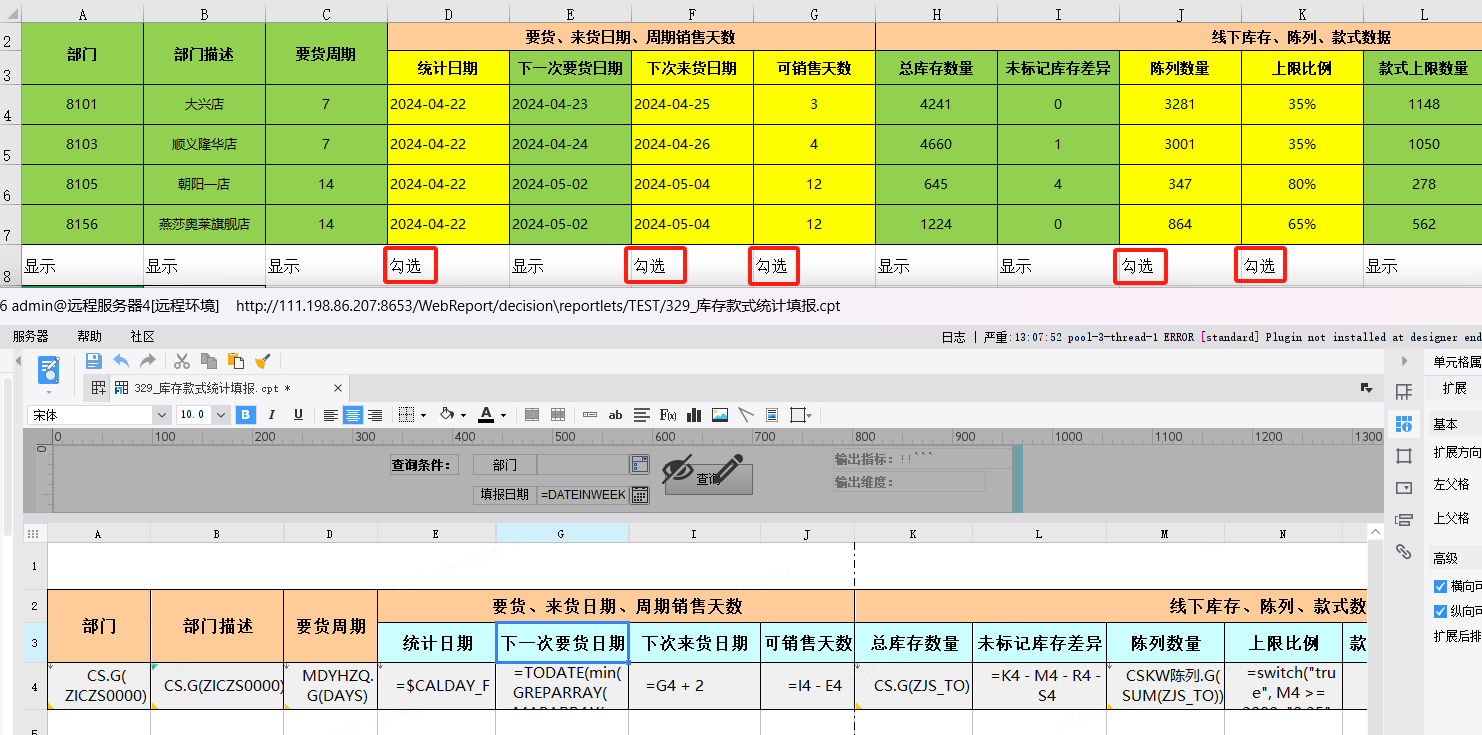Image resolution: width=1482 pixels, height=735 pixels.
Task: Open conditional attributes icon in the right sidebar
Action: (1404, 520)
